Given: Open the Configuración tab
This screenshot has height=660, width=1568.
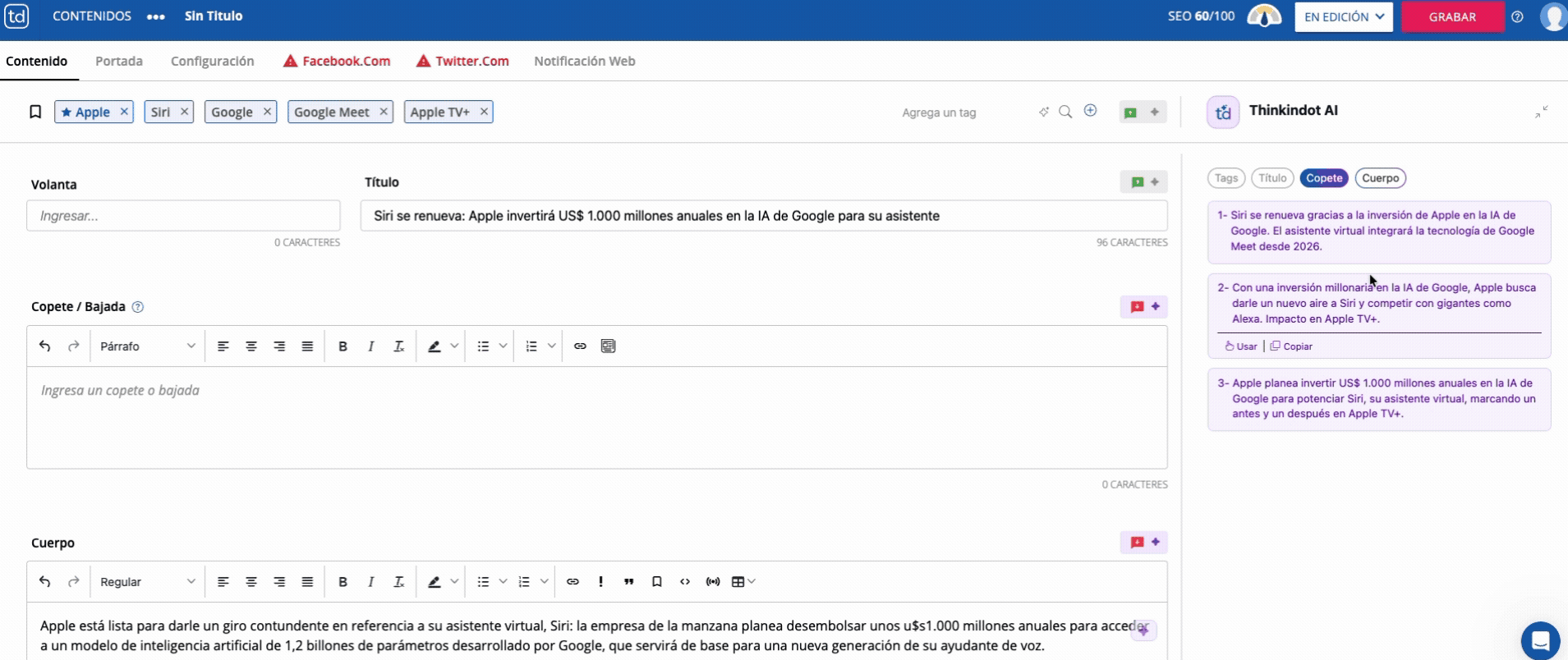Looking at the screenshot, I should pos(213,62).
